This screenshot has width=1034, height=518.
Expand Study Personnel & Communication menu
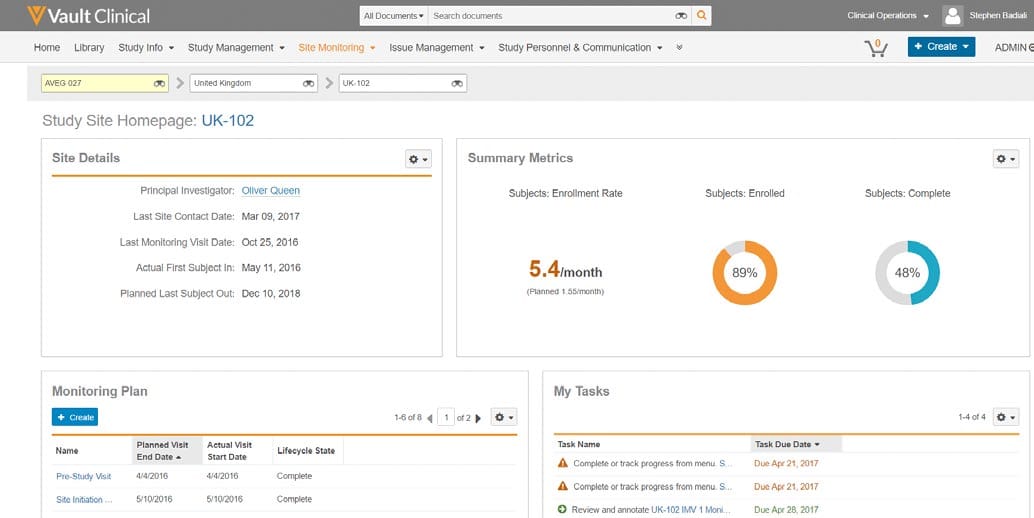point(580,47)
